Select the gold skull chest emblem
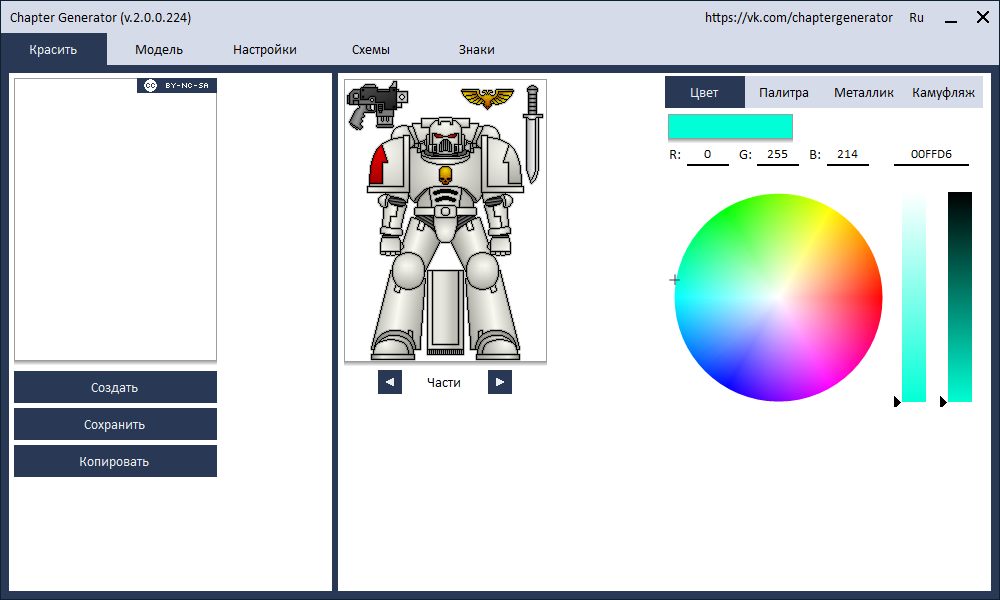Screen dimensions: 1000x600 click(x=445, y=175)
